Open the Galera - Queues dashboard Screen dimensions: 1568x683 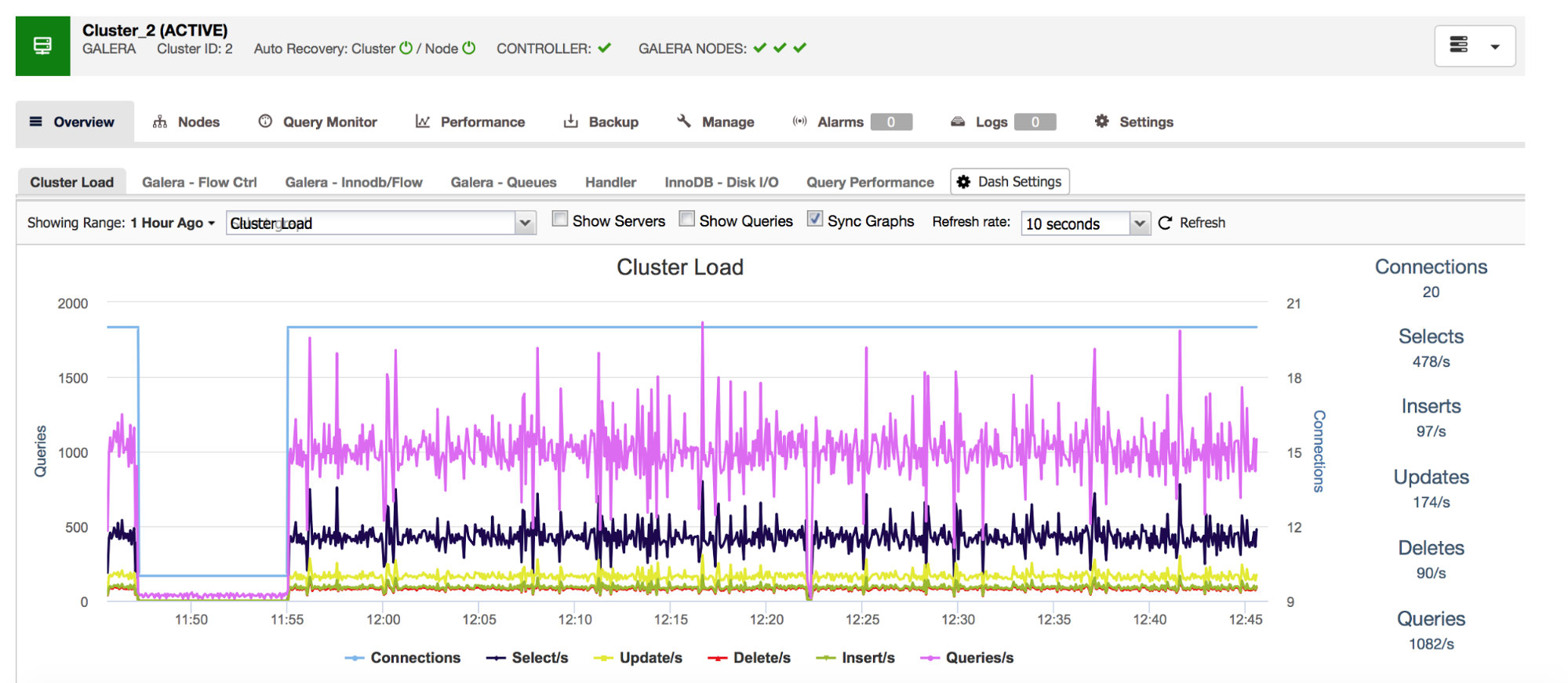504,182
